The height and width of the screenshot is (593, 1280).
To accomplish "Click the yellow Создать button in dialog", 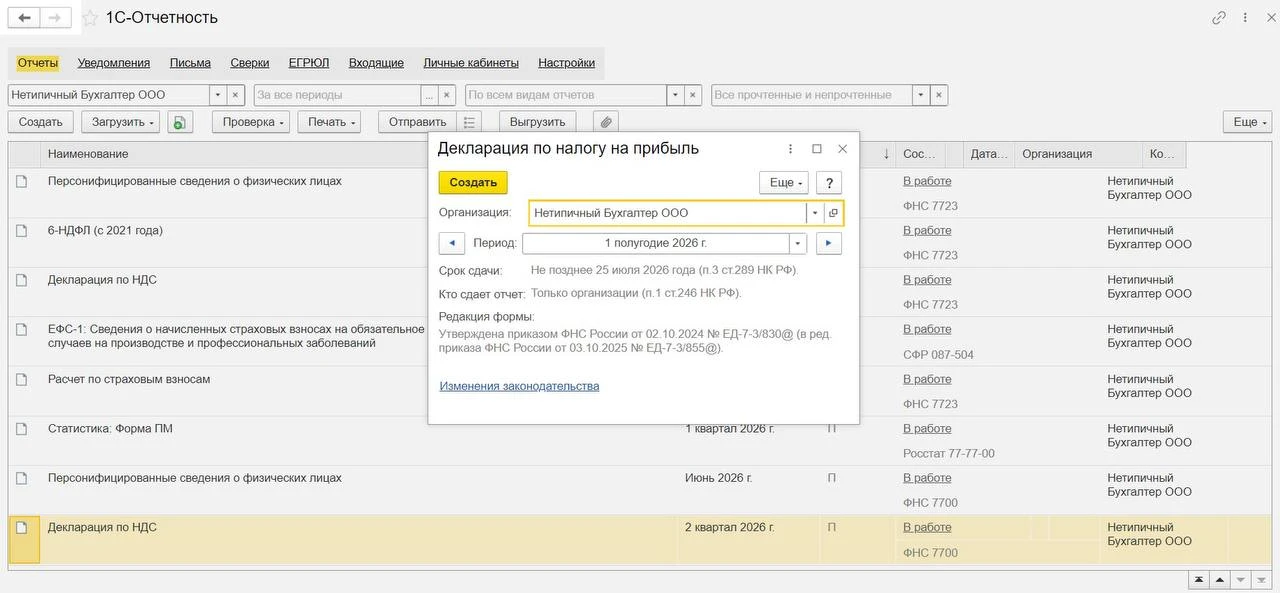I will [473, 183].
